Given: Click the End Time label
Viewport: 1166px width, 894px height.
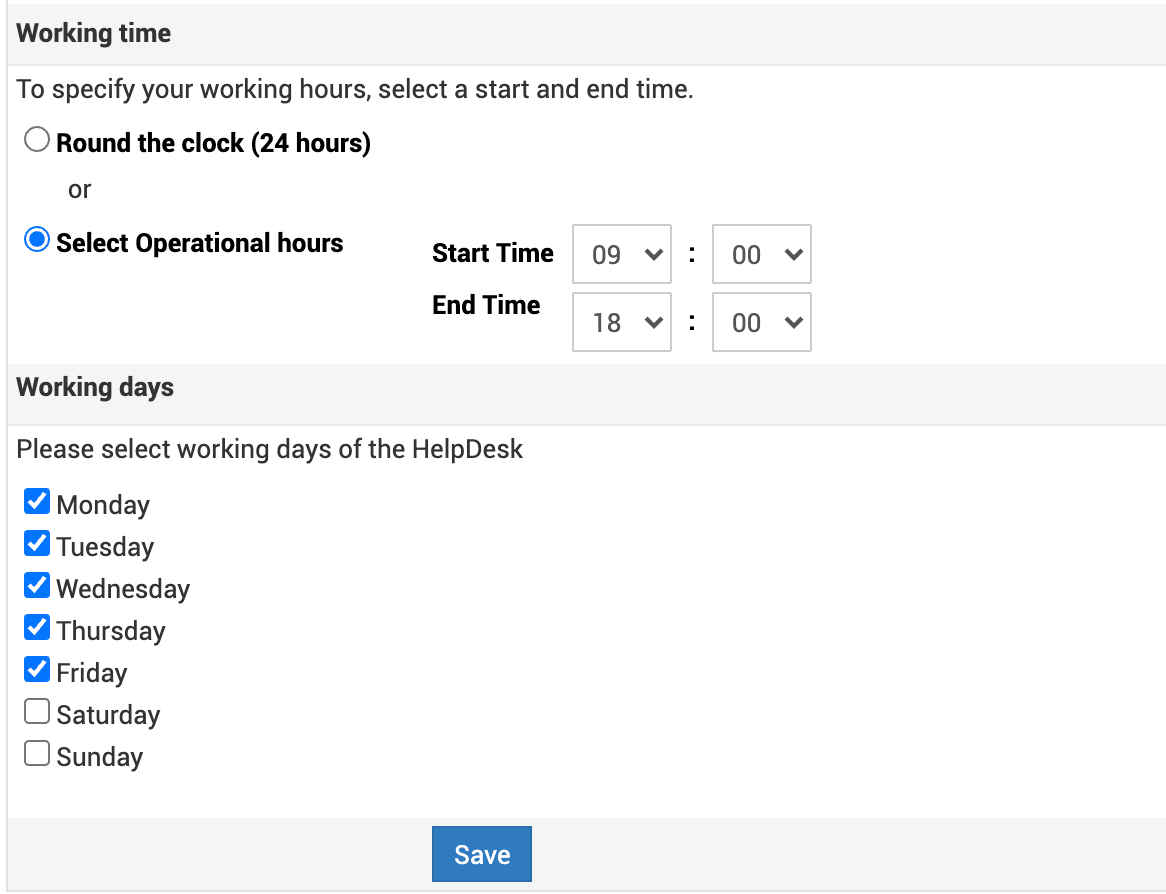Looking at the screenshot, I should [x=486, y=305].
